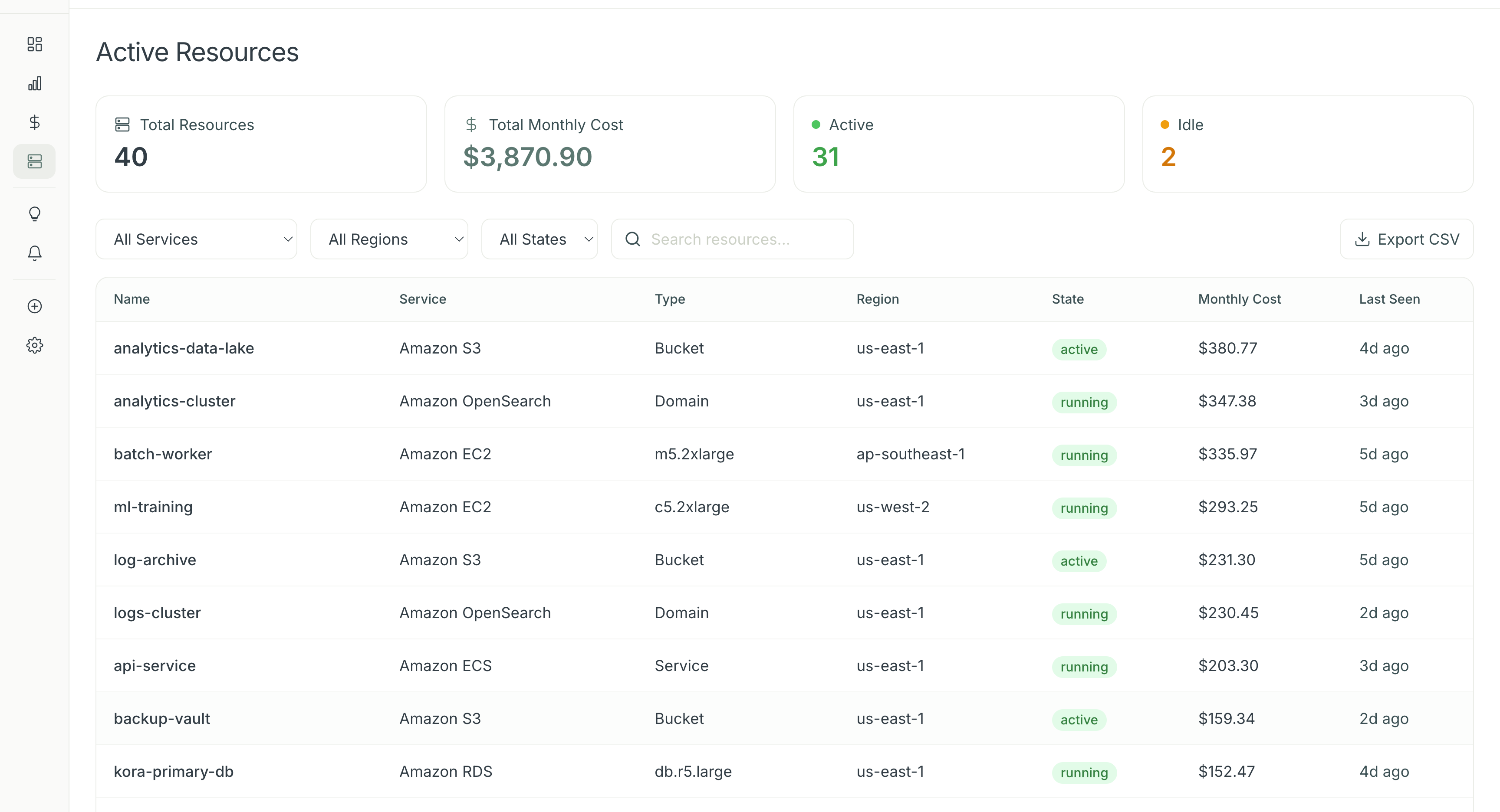
Task: Click active badge in backup-vault row
Action: [x=1079, y=720]
